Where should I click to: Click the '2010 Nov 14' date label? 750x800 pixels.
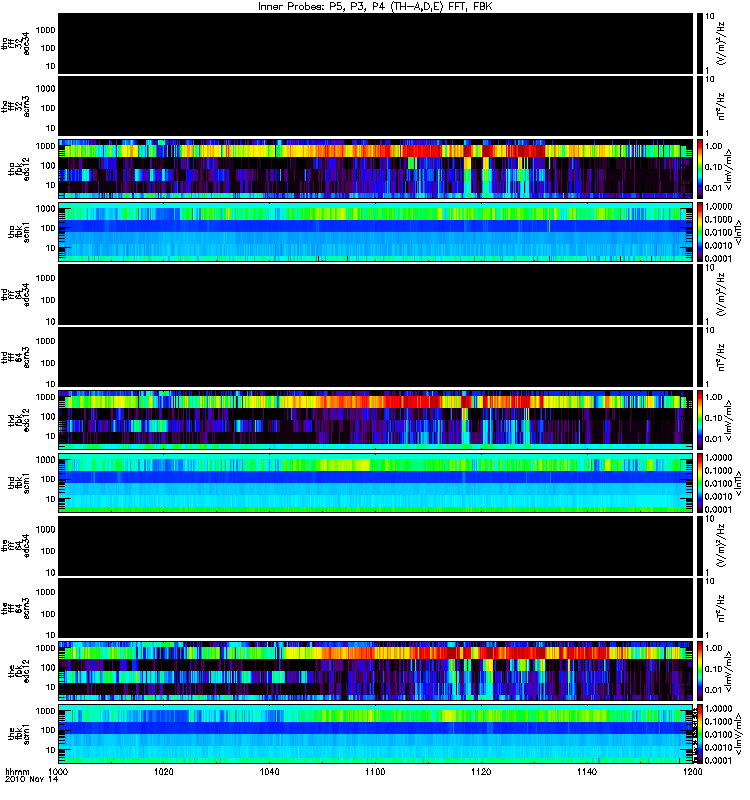click(x=32, y=779)
